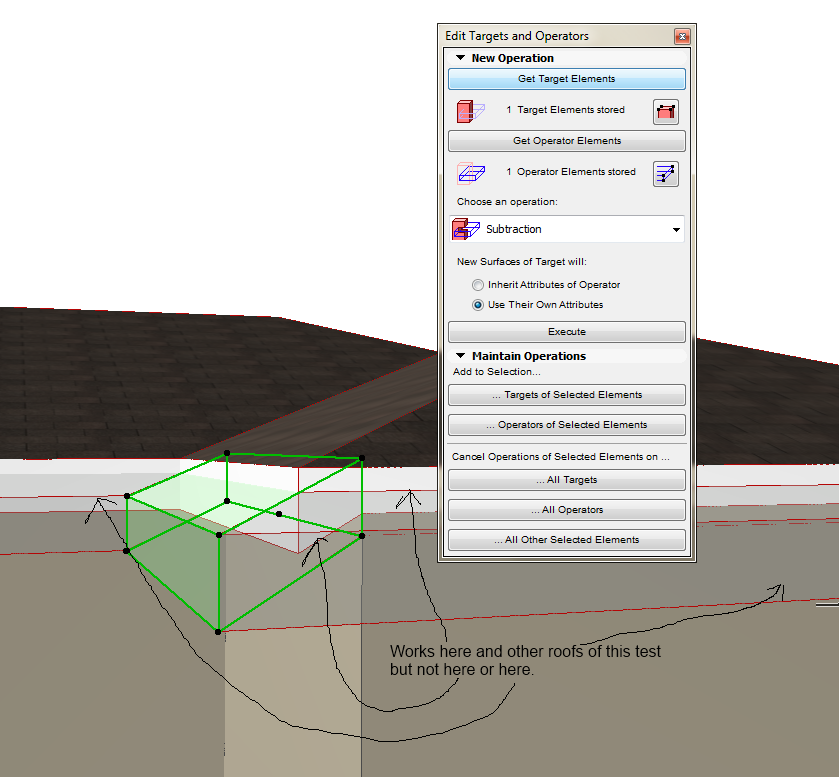Image resolution: width=839 pixels, height=777 pixels.
Task: Click 'Cancel Operations of Selected Elements on ...' text
Action: [x=561, y=457]
